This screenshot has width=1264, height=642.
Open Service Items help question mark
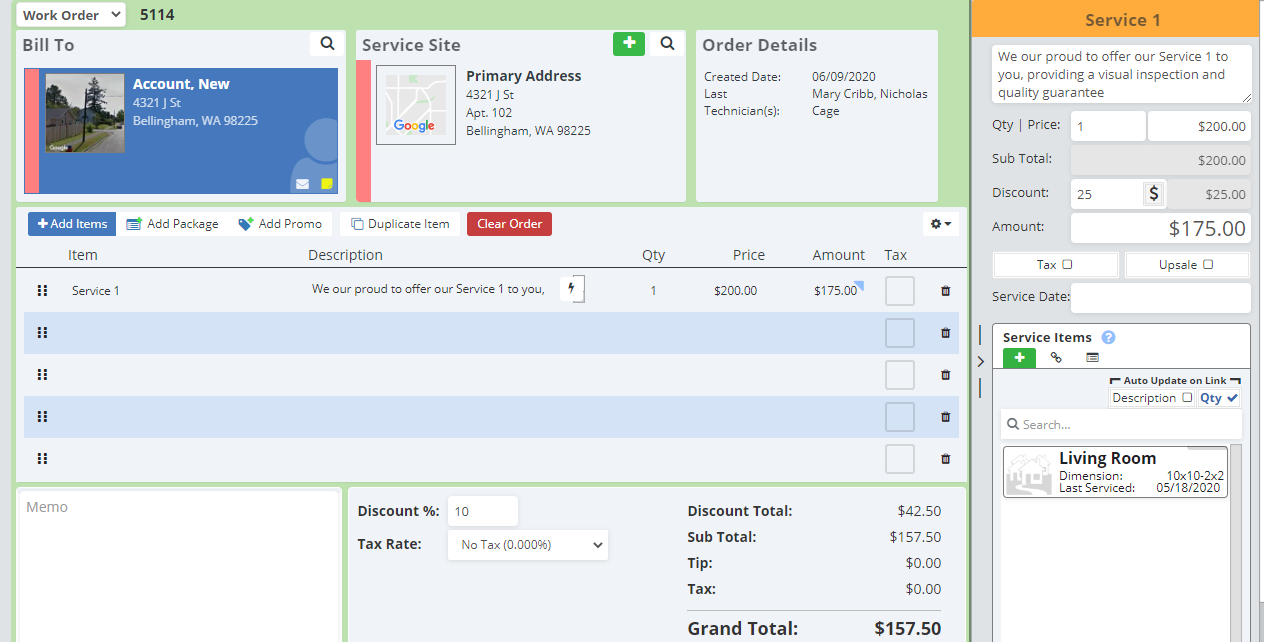(x=1108, y=338)
